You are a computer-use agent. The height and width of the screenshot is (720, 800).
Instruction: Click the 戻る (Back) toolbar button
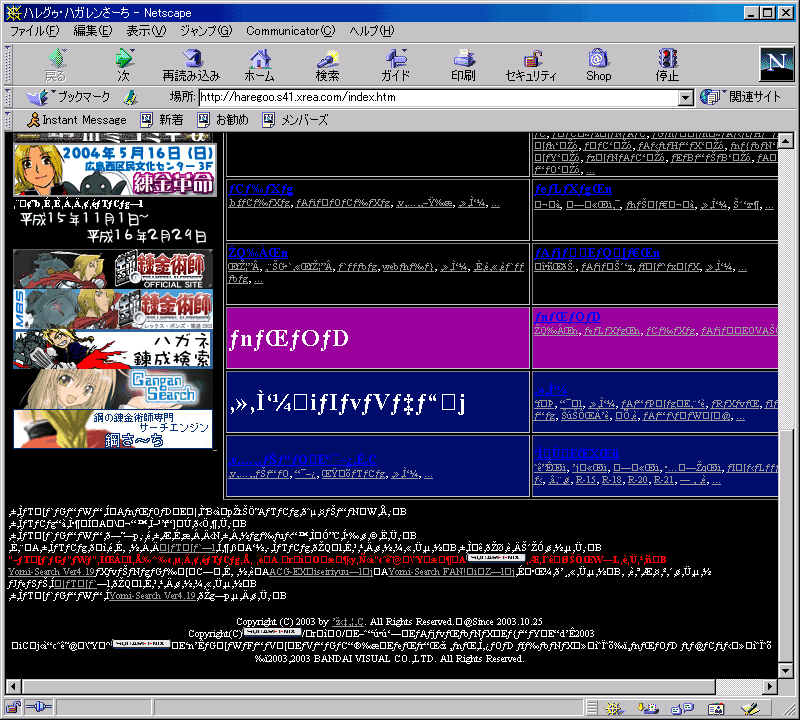(56, 65)
